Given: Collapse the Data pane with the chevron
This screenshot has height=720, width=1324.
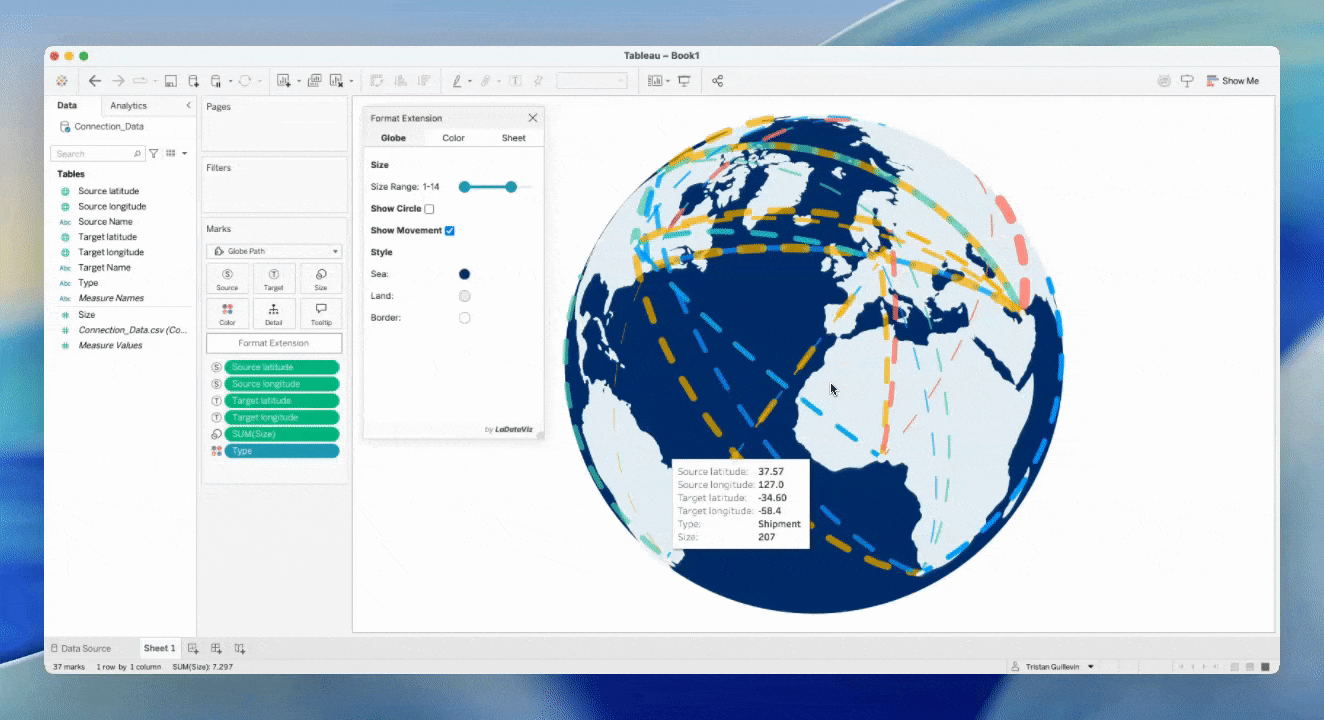Looking at the screenshot, I should 188,105.
